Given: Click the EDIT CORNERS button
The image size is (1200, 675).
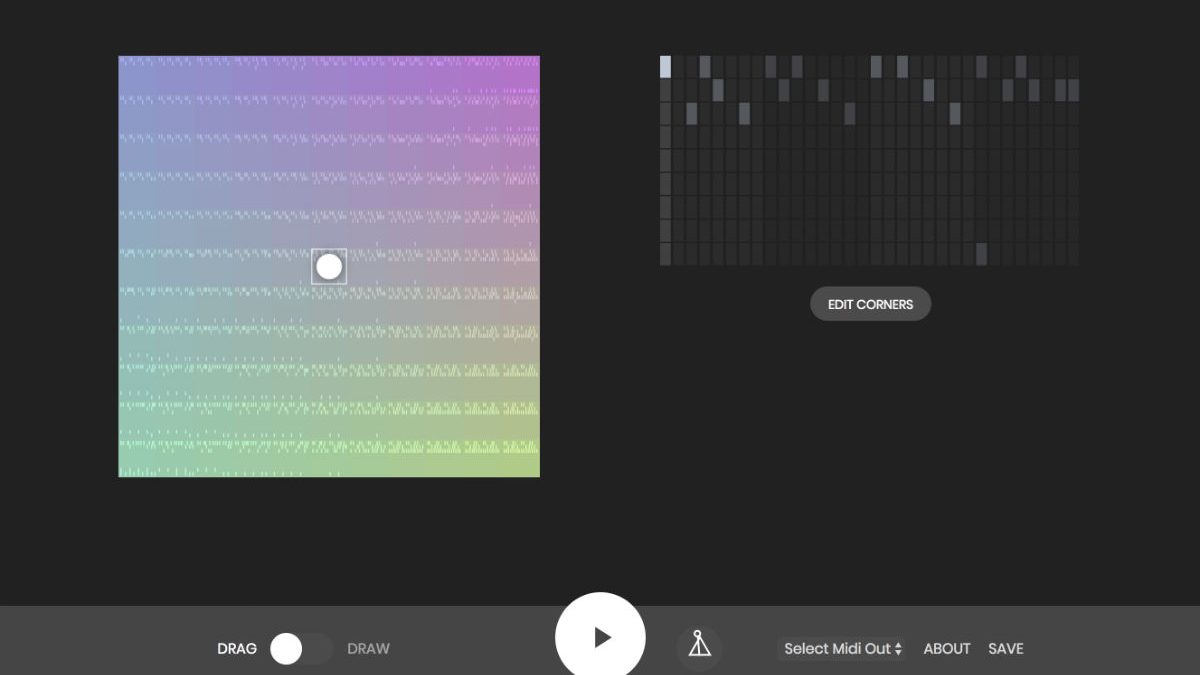Looking at the screenshot, I should coord(870,304).
